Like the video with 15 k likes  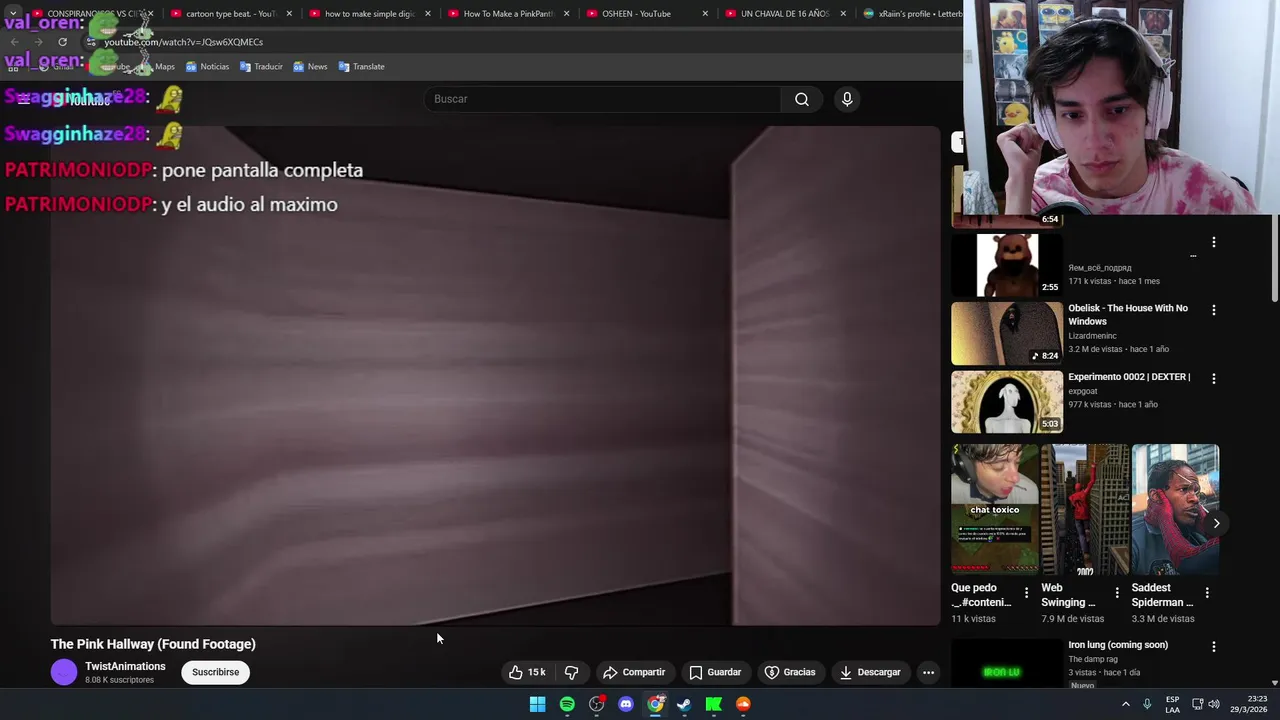click(527, 672)
